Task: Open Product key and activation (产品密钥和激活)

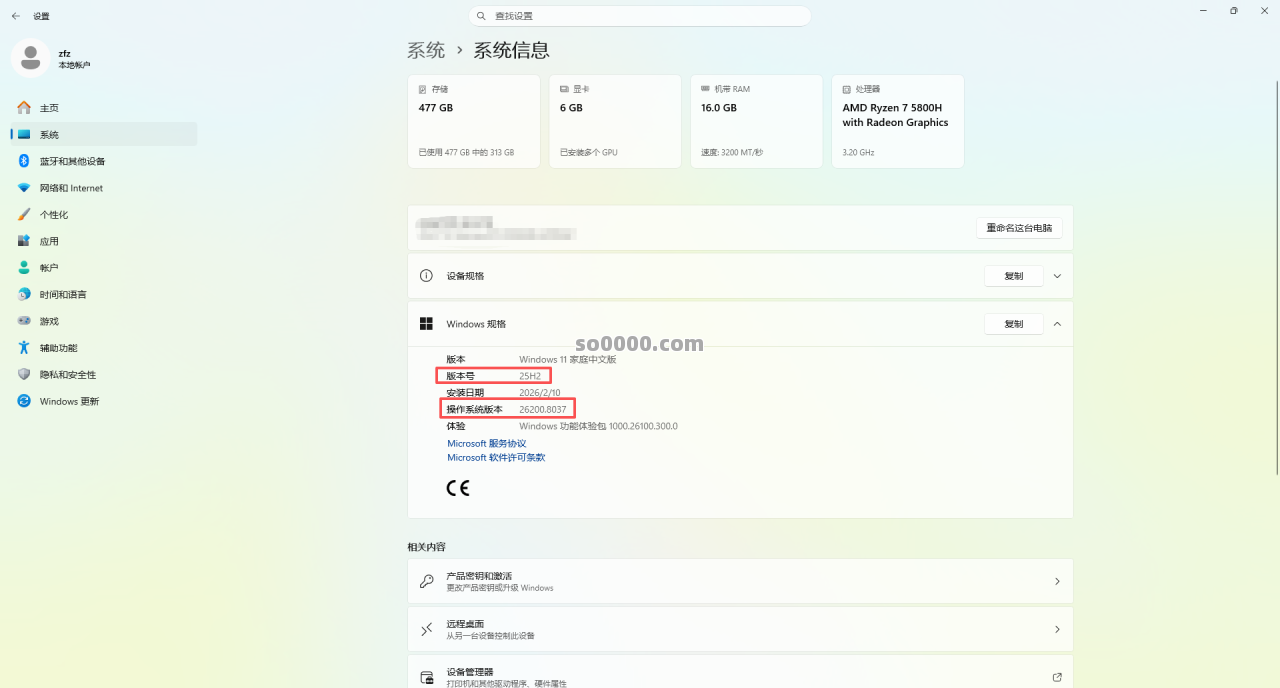Action: [x=739, y=581]
